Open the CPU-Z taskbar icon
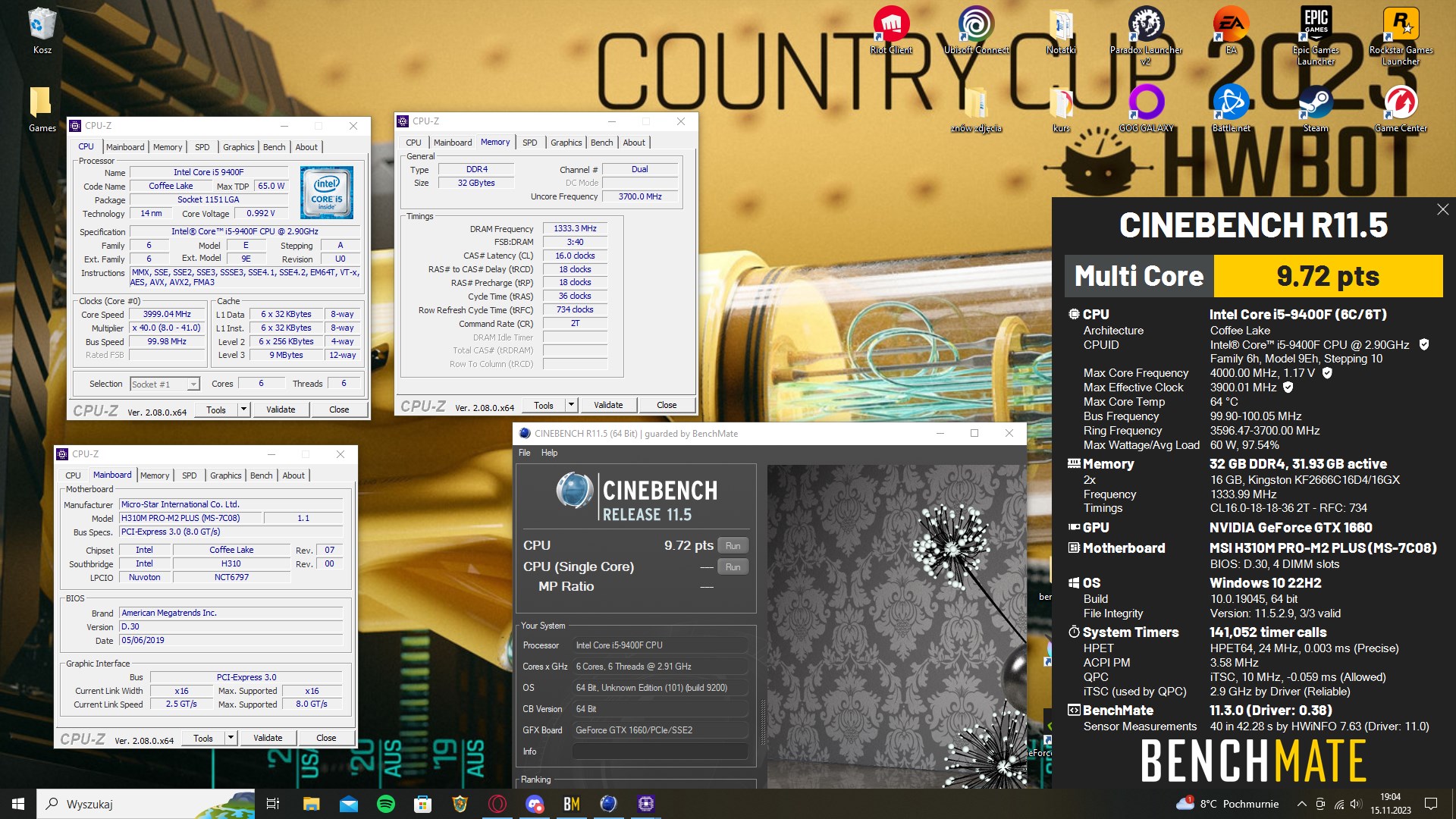The height and width of the screenshot is (819, 1456). pos(646,804)
